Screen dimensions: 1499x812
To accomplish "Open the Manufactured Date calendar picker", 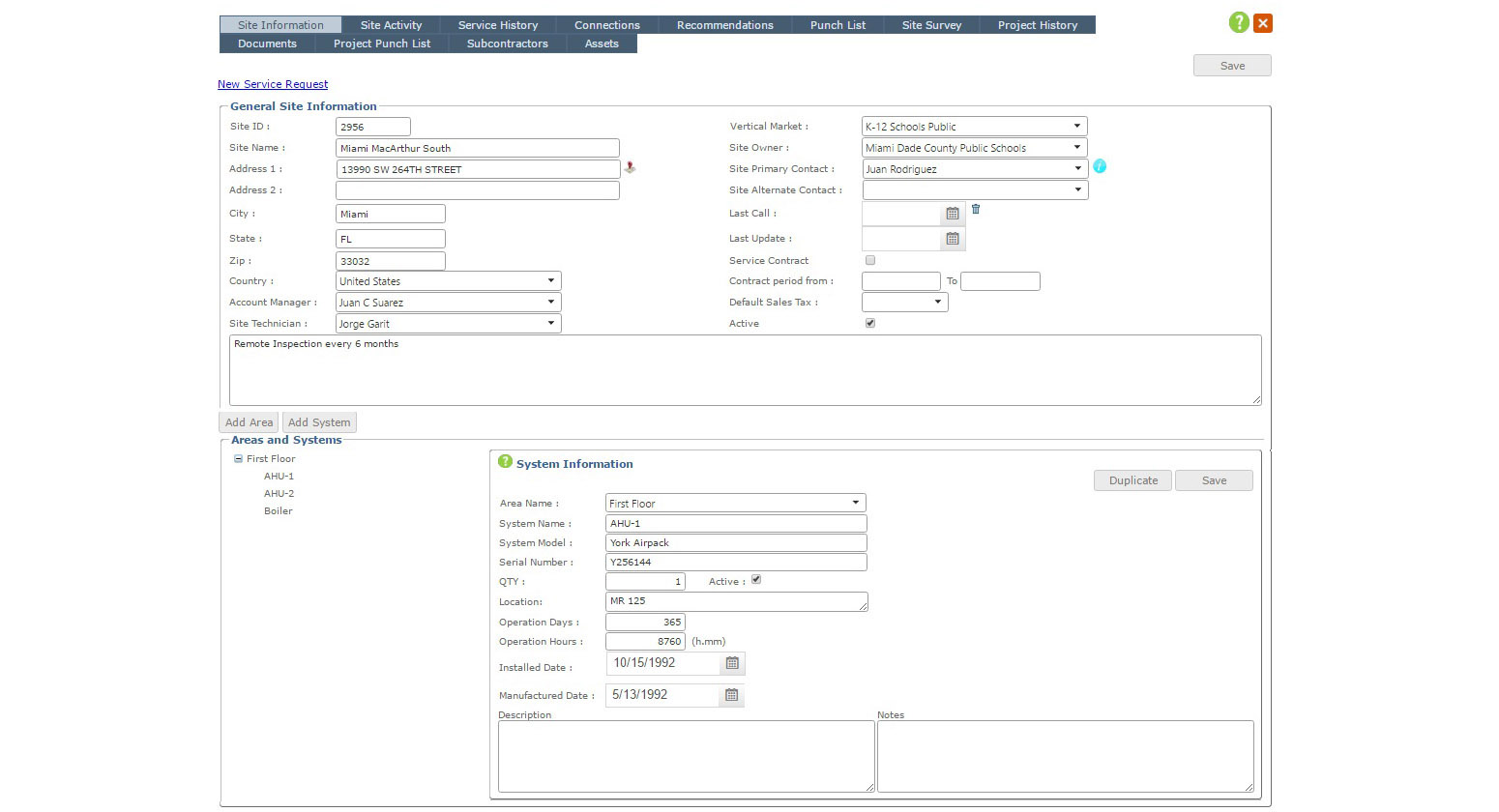I will click(731, 695).
